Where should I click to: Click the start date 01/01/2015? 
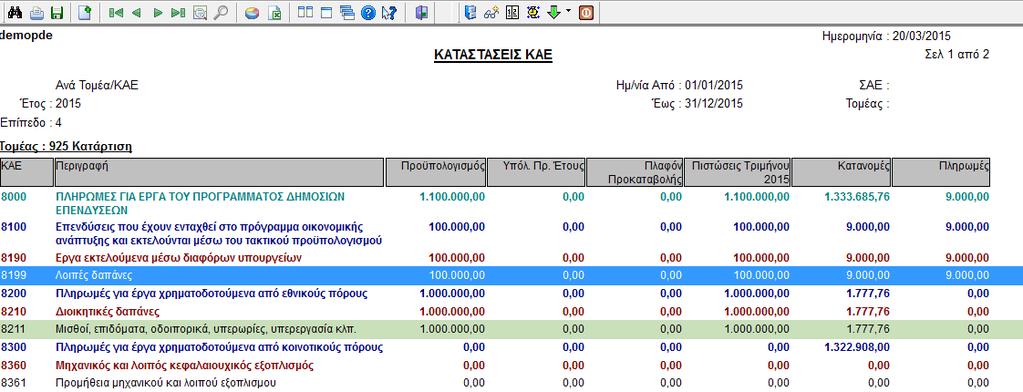click(714, 85)
